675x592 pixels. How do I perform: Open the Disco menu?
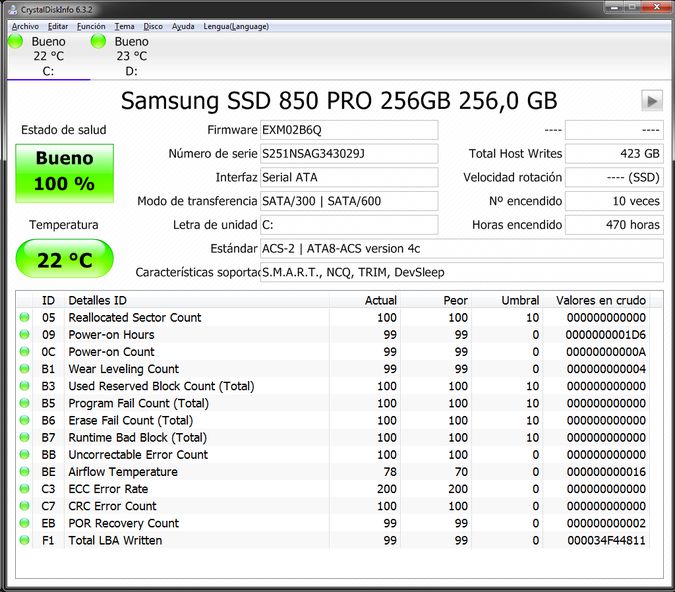153,26
